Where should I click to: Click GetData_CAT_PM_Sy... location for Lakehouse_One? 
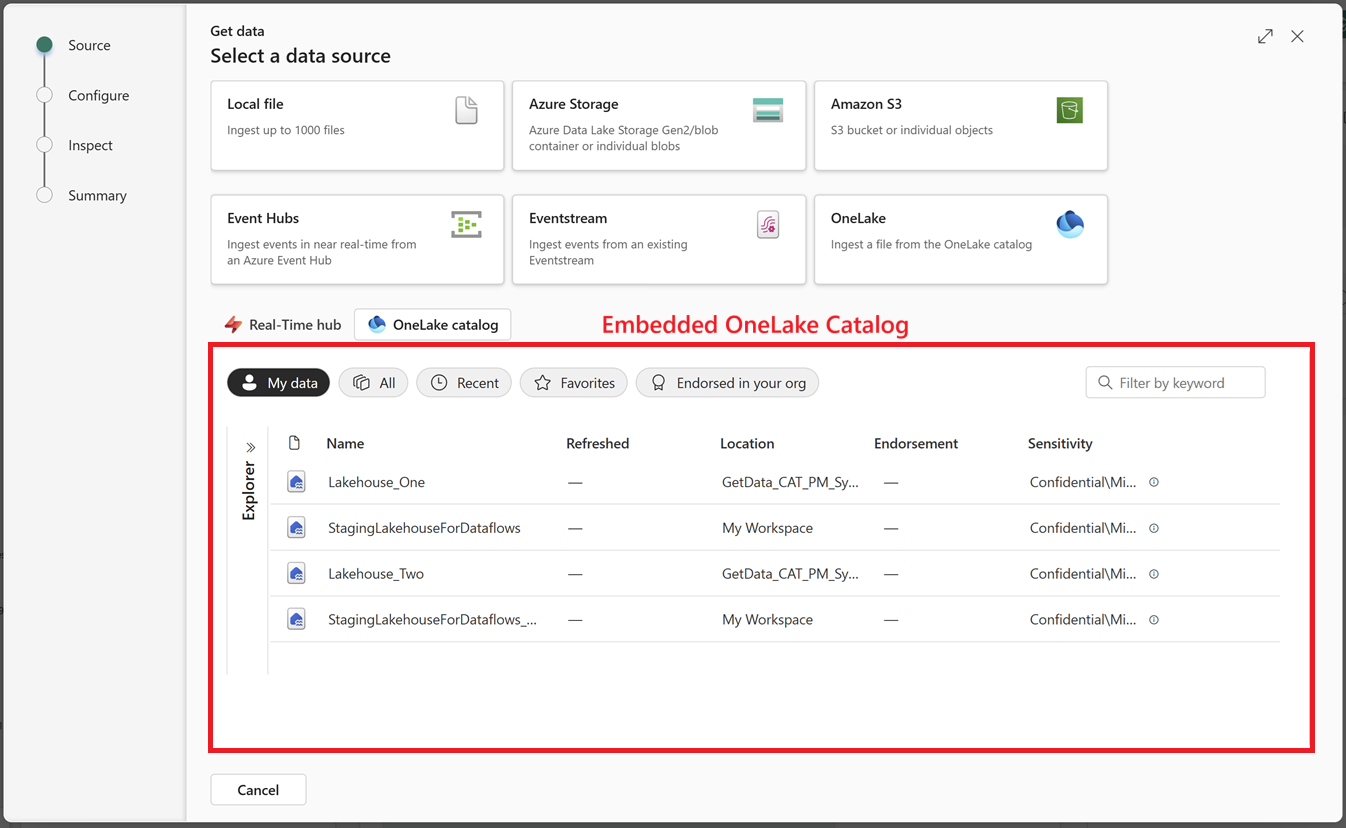coord(790,482)
